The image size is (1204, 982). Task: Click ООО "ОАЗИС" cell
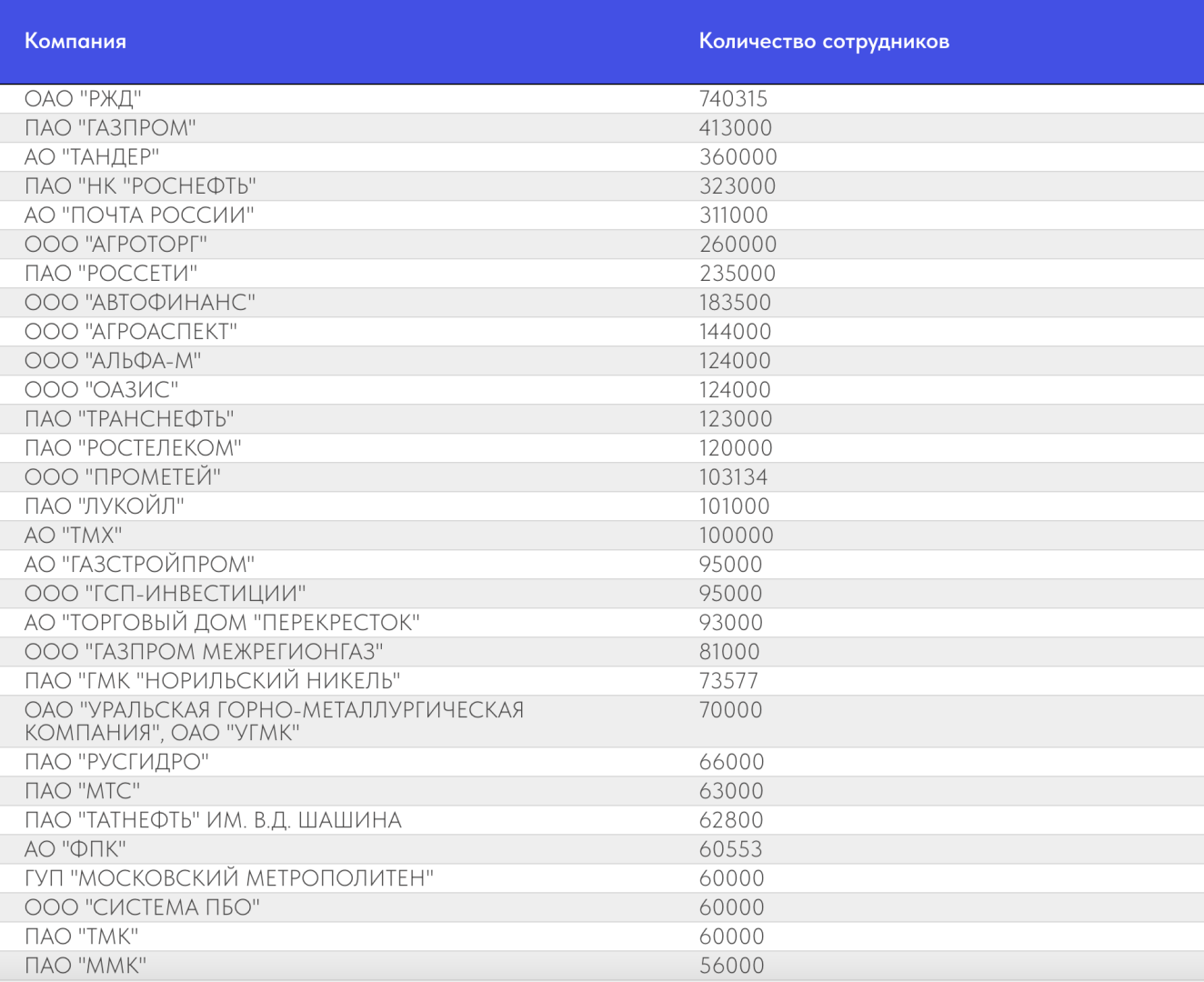tap(101, 389)
